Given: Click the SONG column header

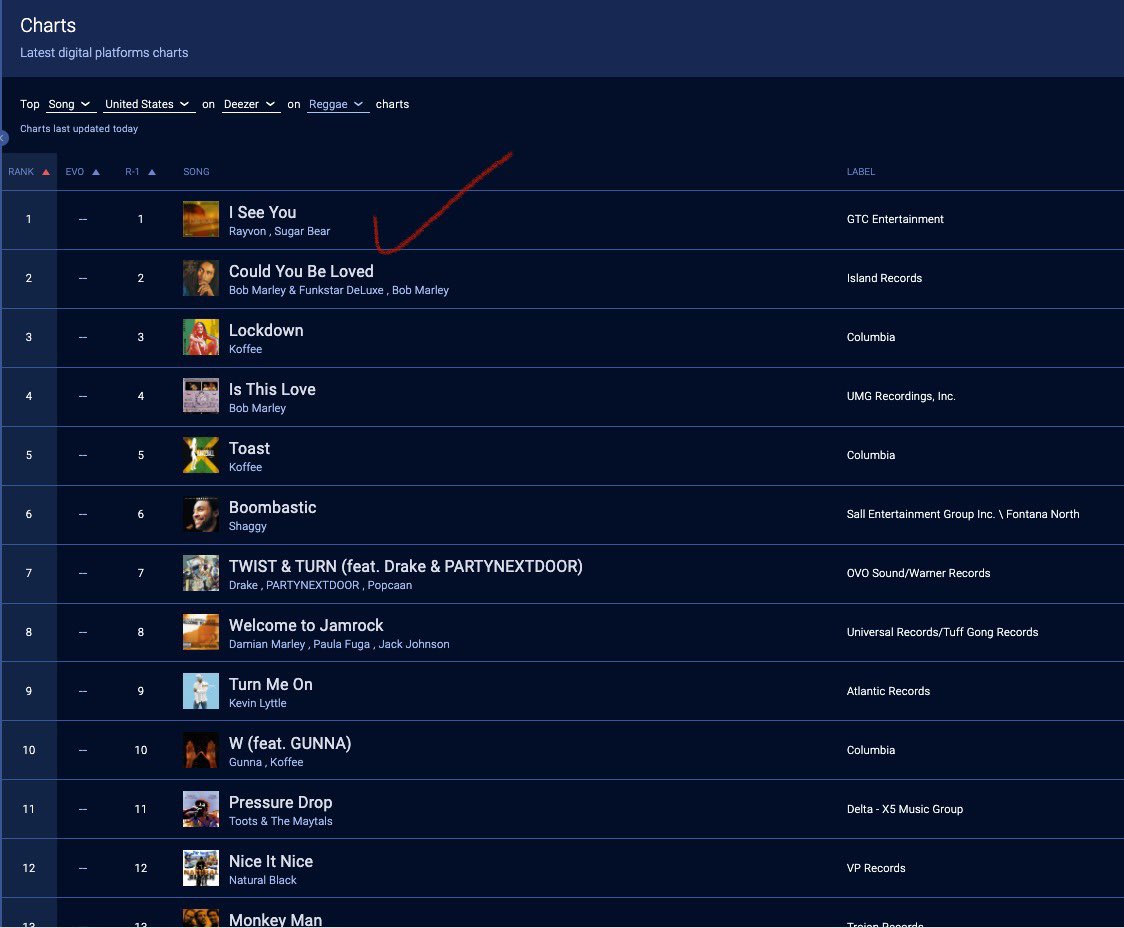Looking at the screenshot, I should click(x=196, y=172).
